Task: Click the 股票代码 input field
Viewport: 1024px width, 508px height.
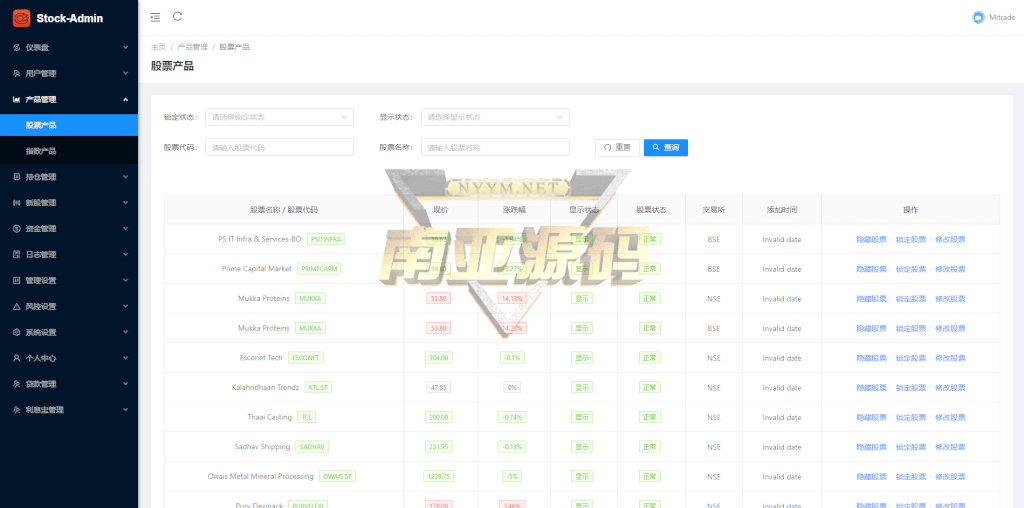Action: [279, 147]
